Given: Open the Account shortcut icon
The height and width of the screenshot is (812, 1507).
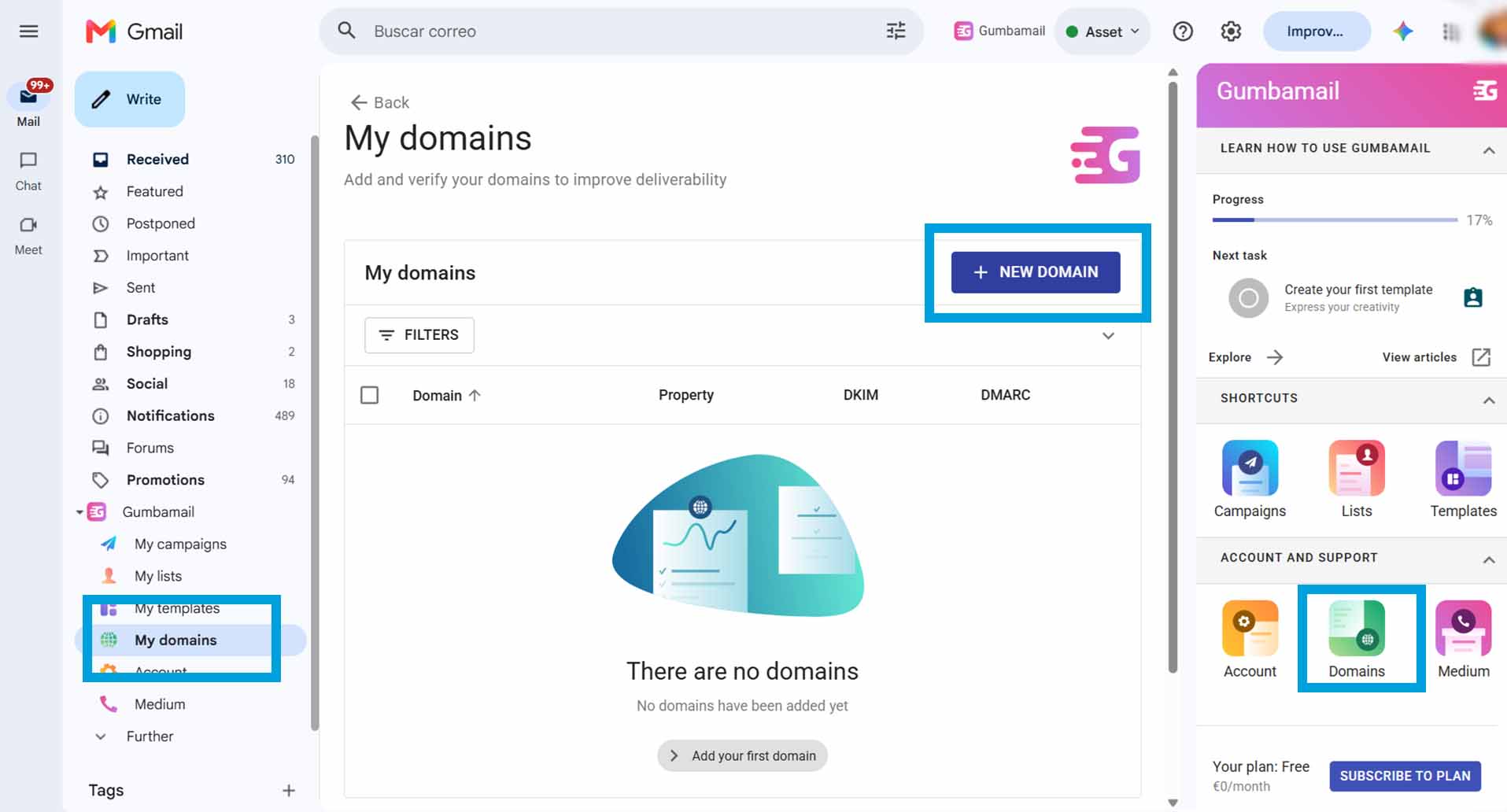Looking at the screenshot, I should 1250,628.
